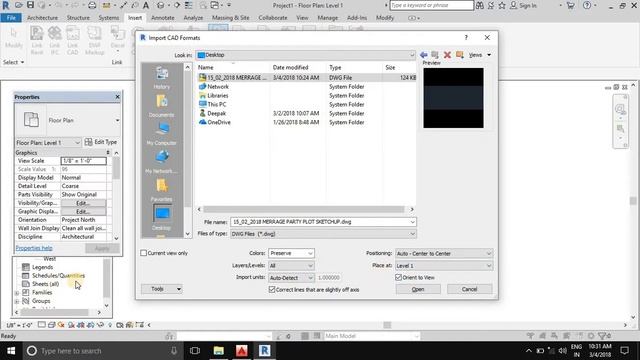Click horizontal scrollbar of file list
The width and height of the screenshot is (640, 360).
pyautogui.click(x=305, y=209)
